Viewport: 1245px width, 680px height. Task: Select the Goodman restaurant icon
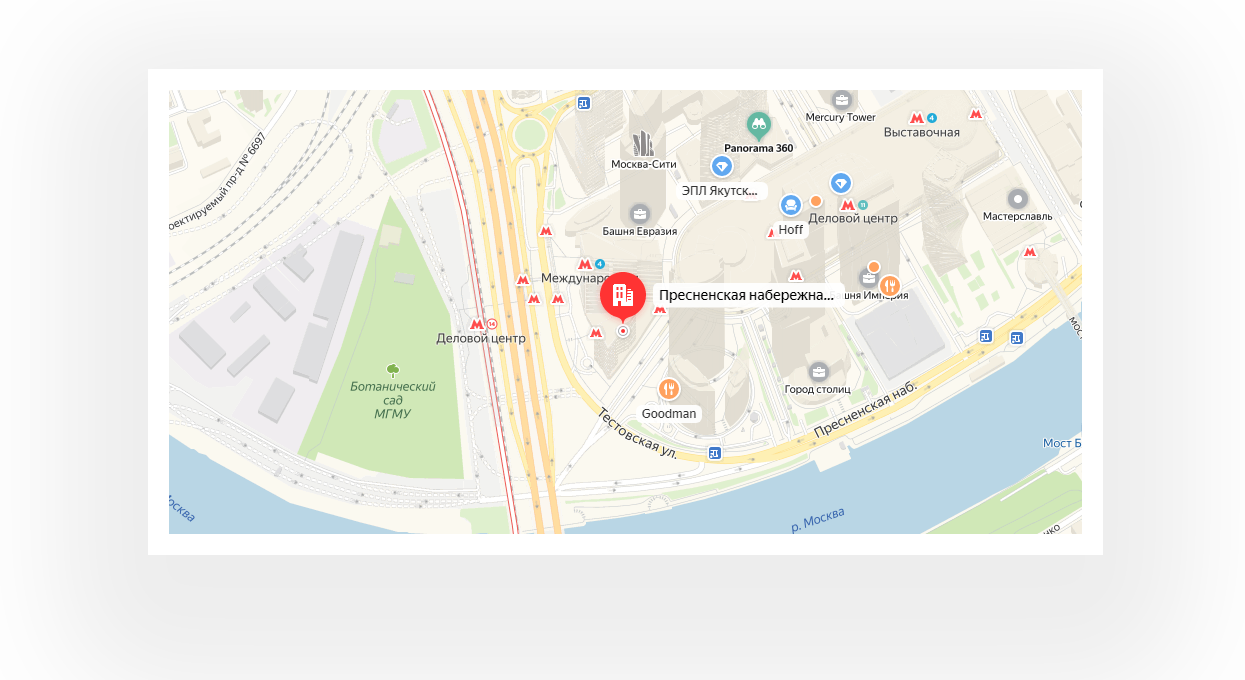coord(670,390)
